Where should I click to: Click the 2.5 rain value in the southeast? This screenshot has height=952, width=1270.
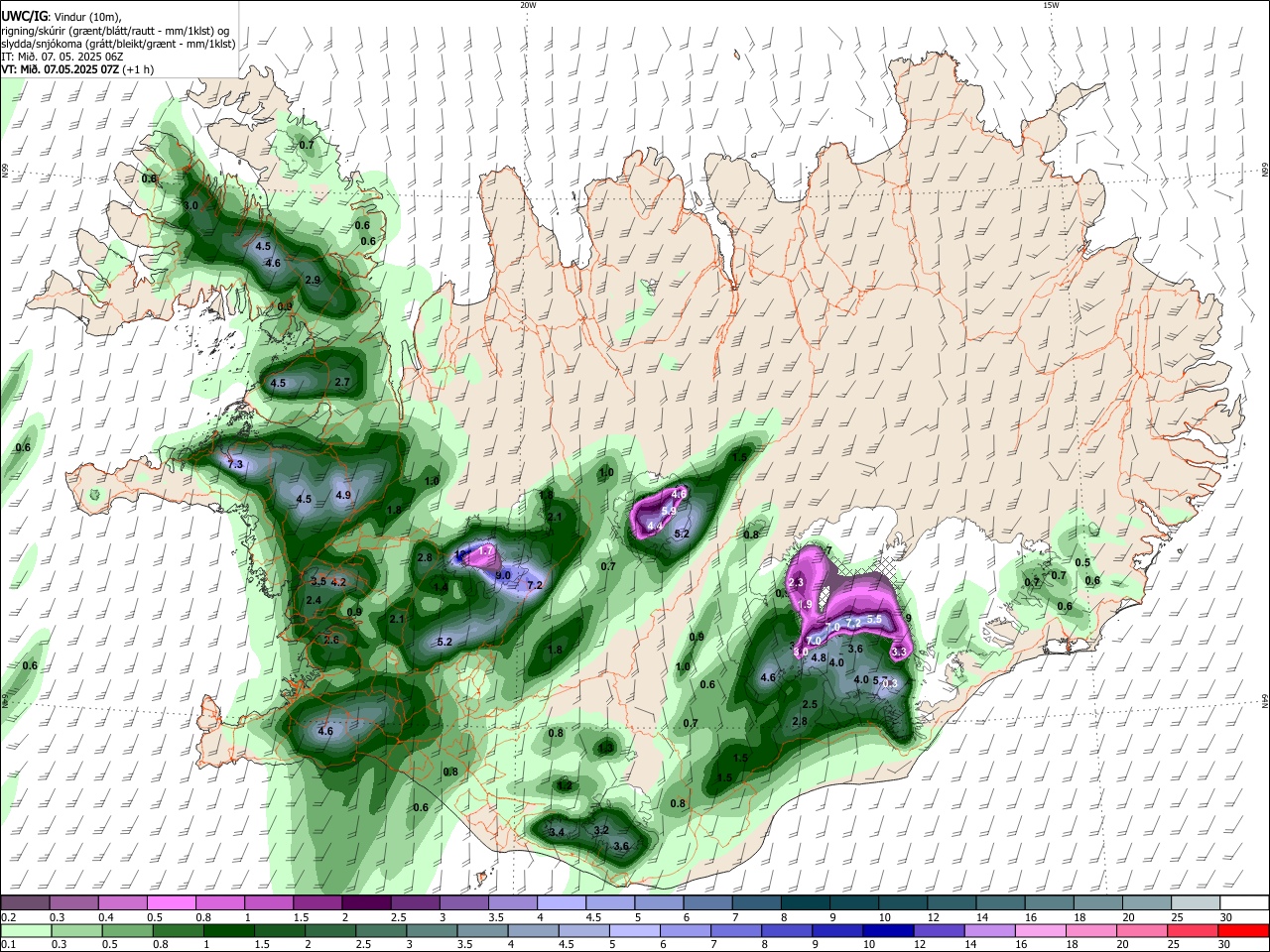pyautogui.click(x=810, y=704)
